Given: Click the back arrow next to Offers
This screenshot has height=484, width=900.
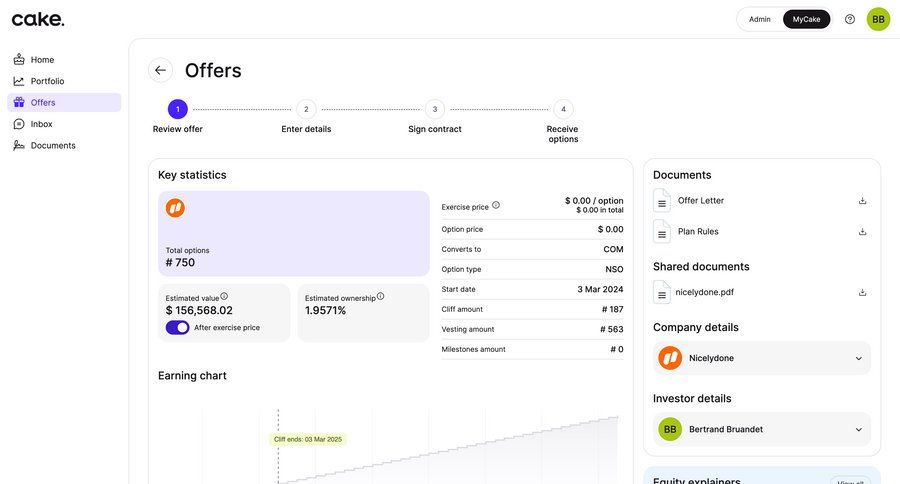Looking at the screenshot, I should [x=160, y=70].
